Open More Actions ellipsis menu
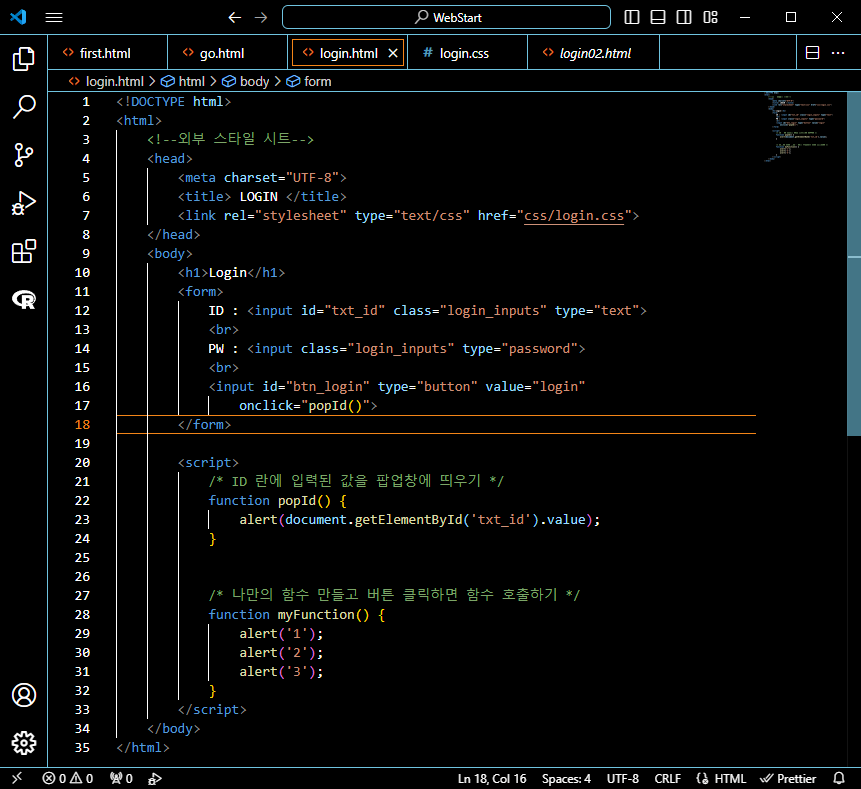Viewport: 861px width, 789px height. pyautogui.click(x=838, y=53)
